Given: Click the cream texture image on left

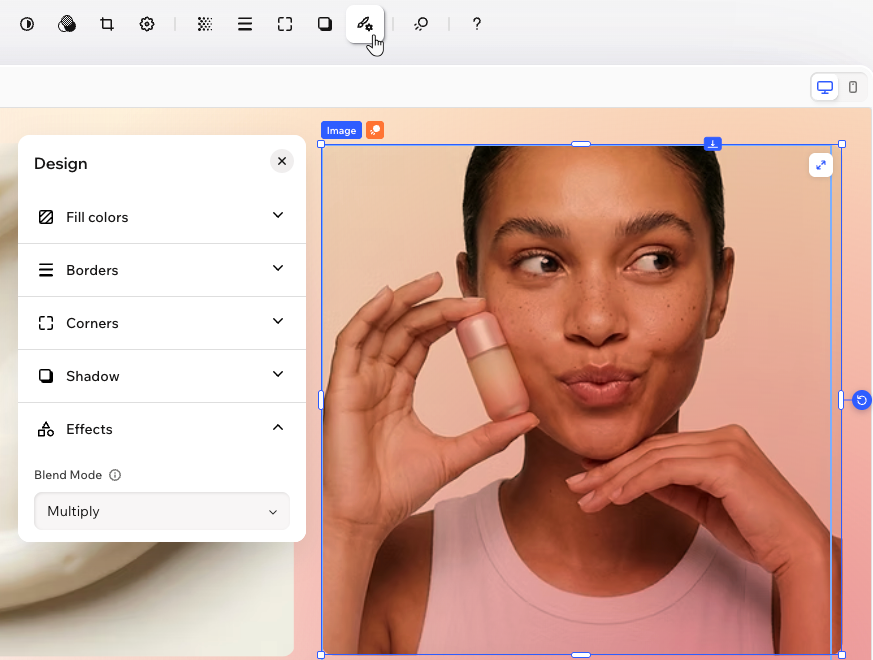Looking at the screenshot, I should pos(146,599).
